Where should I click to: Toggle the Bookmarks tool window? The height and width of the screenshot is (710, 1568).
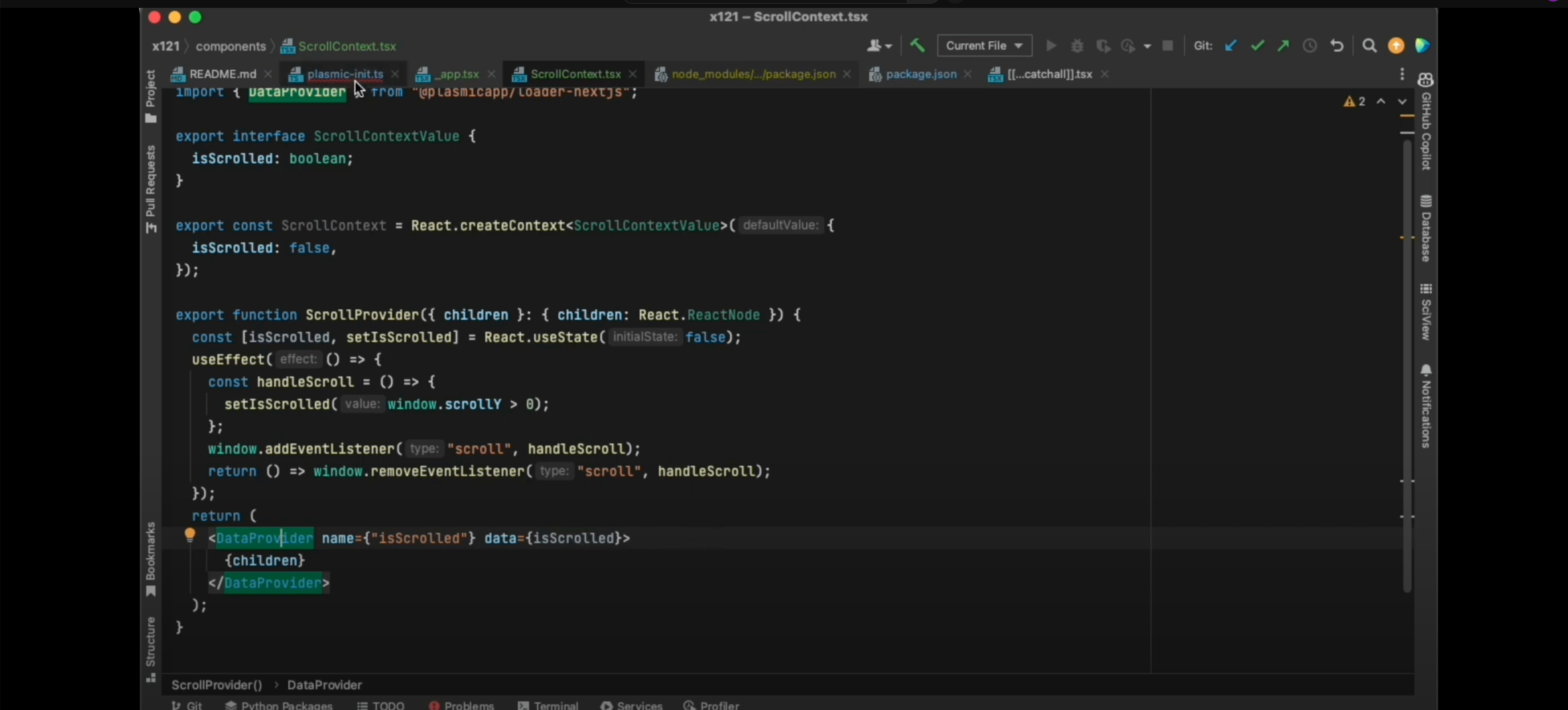[x=151, y=560]
